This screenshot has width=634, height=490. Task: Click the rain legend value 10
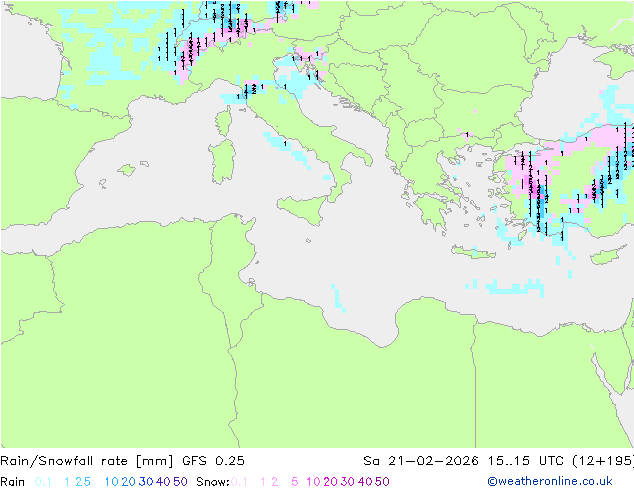111,482
